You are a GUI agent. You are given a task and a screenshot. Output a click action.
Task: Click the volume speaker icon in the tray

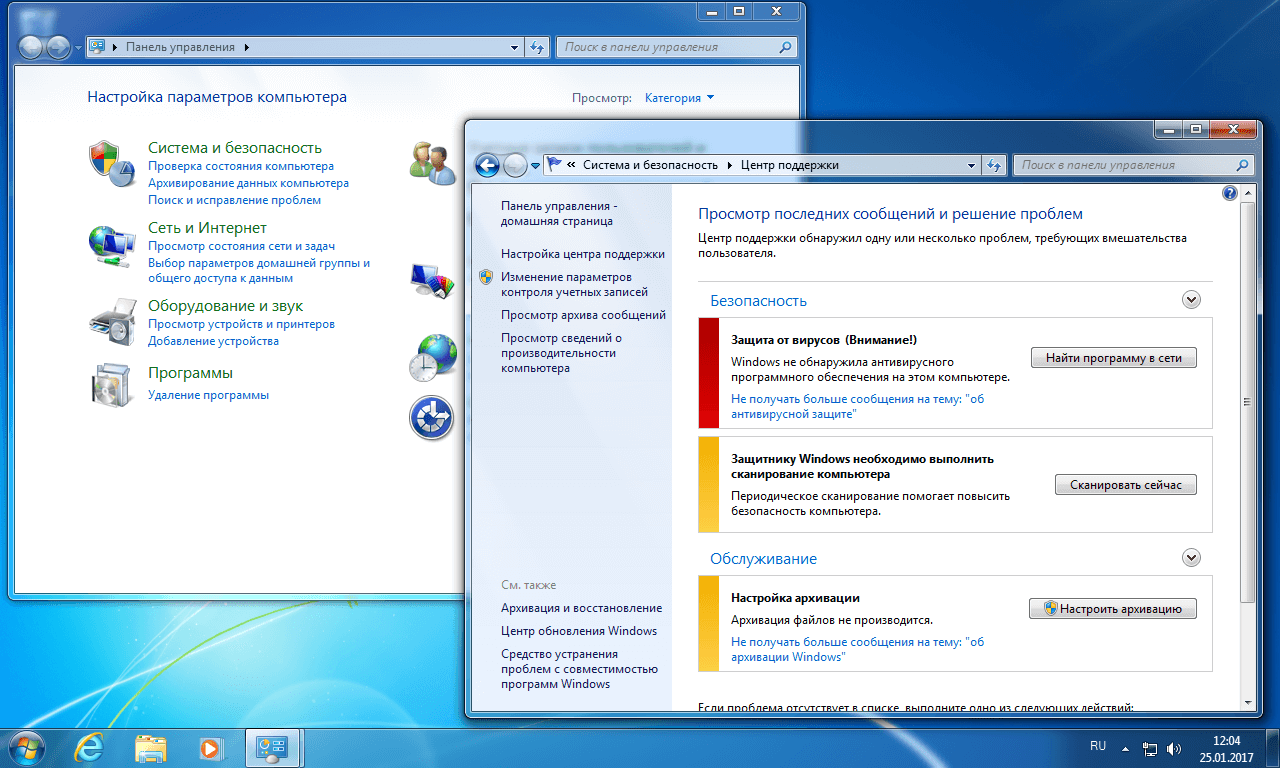(x=1174, y=748)
